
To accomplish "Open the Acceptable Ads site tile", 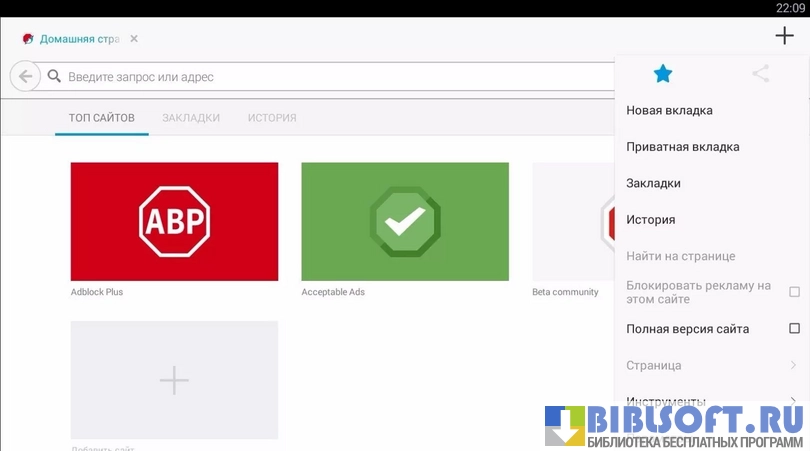I will point(405,222).
